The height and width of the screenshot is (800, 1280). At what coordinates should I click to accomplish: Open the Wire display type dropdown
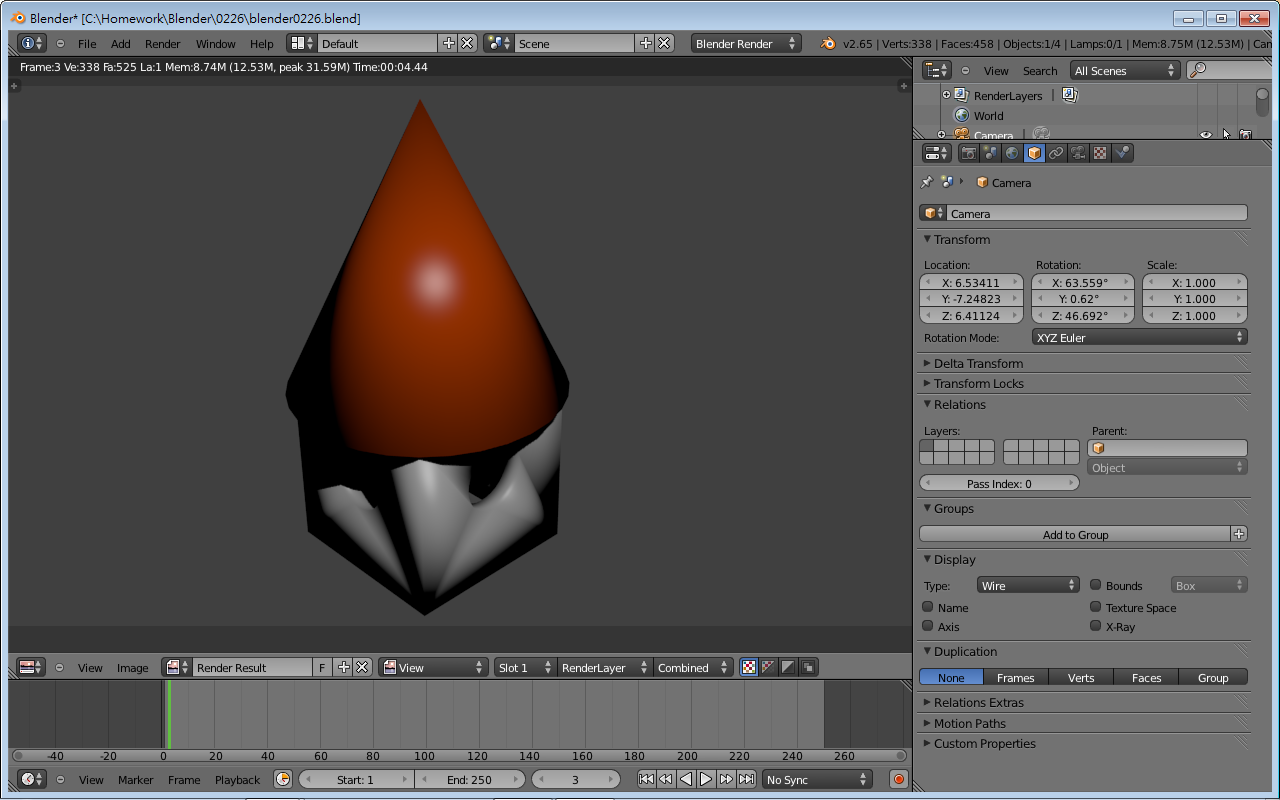click(1028, 585)
